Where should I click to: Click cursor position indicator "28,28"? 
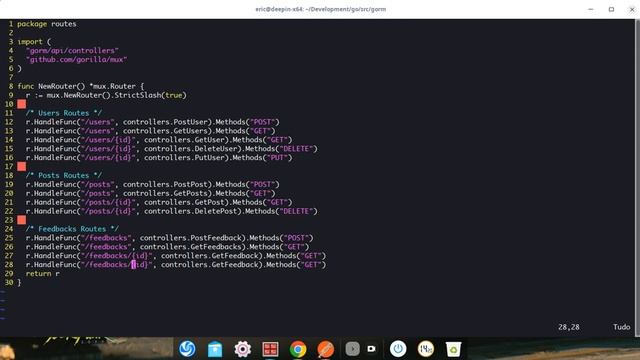click(569, 327)
